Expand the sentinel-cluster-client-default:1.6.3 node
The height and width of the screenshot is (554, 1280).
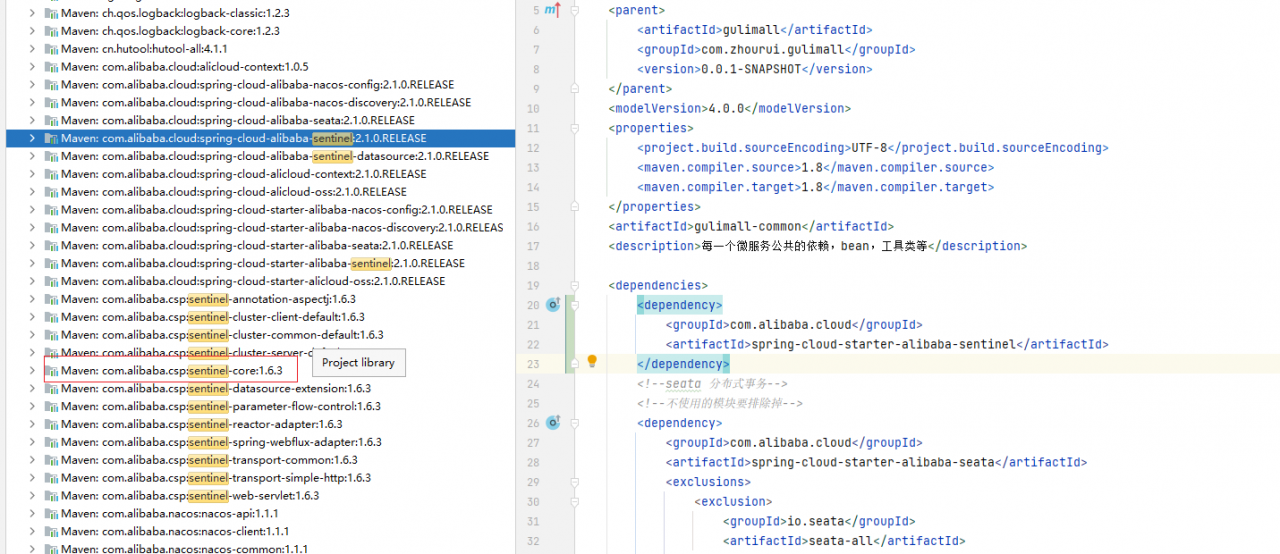pos(32,317)
